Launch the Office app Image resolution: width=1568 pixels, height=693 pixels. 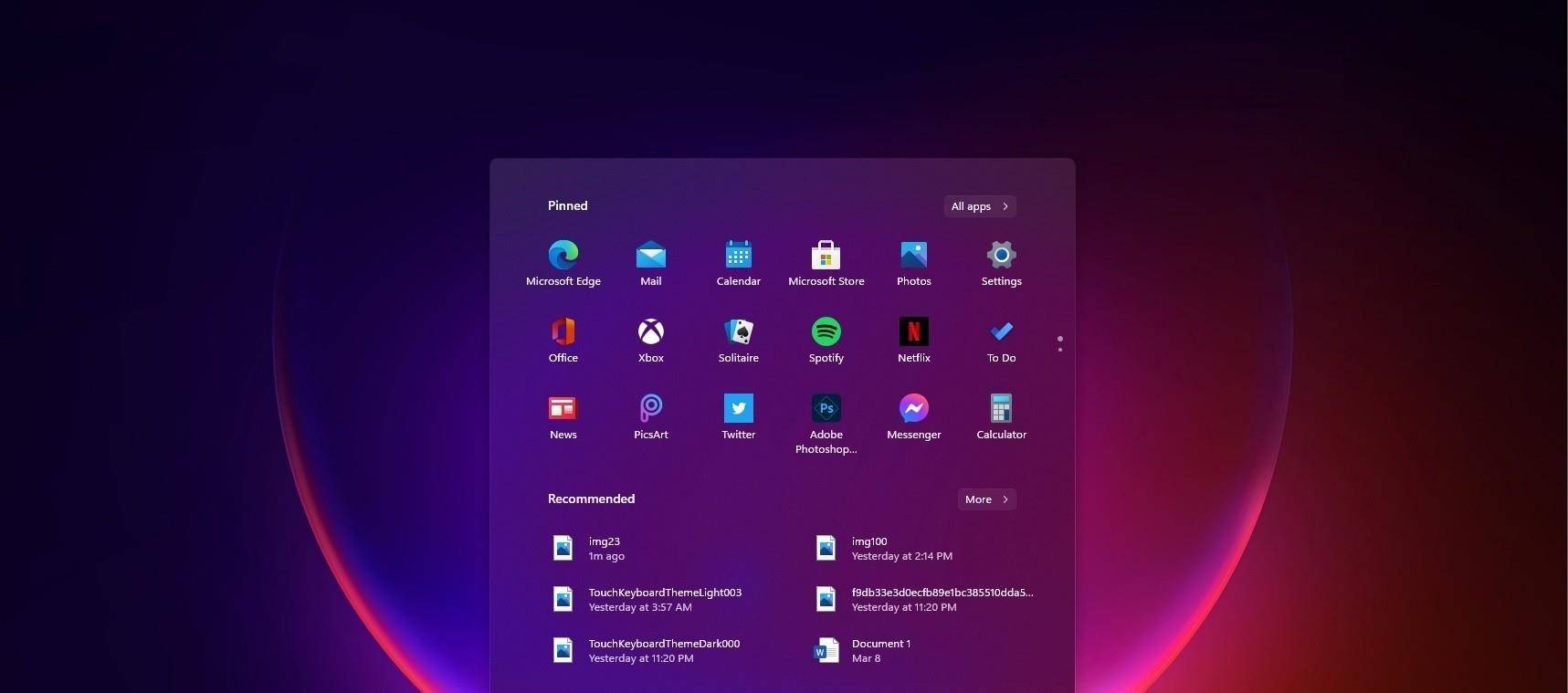pos(563,340)
